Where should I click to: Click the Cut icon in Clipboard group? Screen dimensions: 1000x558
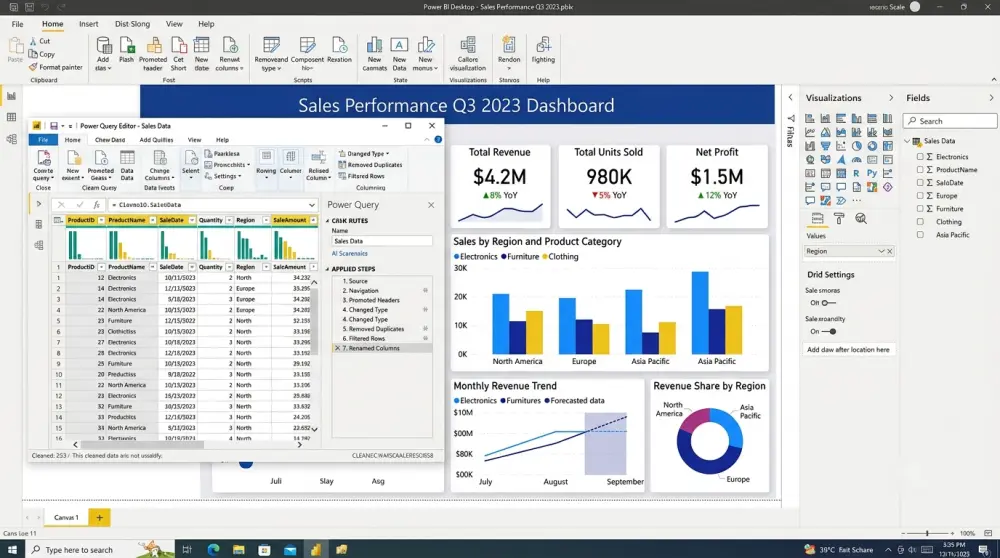33,41
